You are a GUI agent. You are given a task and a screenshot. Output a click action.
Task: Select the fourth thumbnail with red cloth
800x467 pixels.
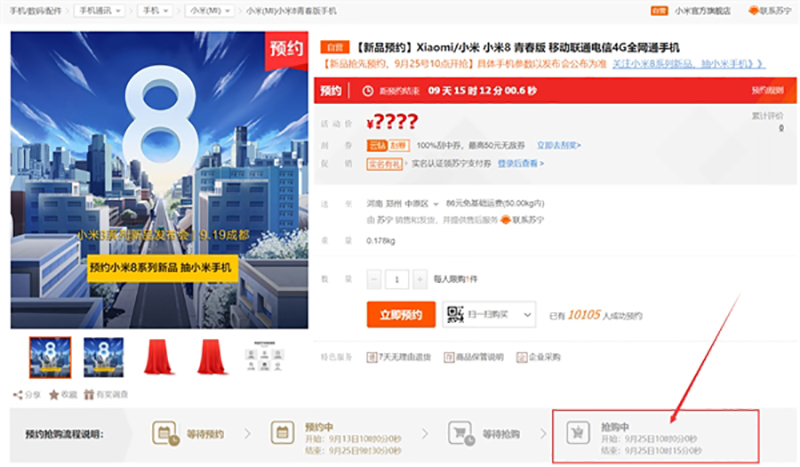[x=211, y=357]
